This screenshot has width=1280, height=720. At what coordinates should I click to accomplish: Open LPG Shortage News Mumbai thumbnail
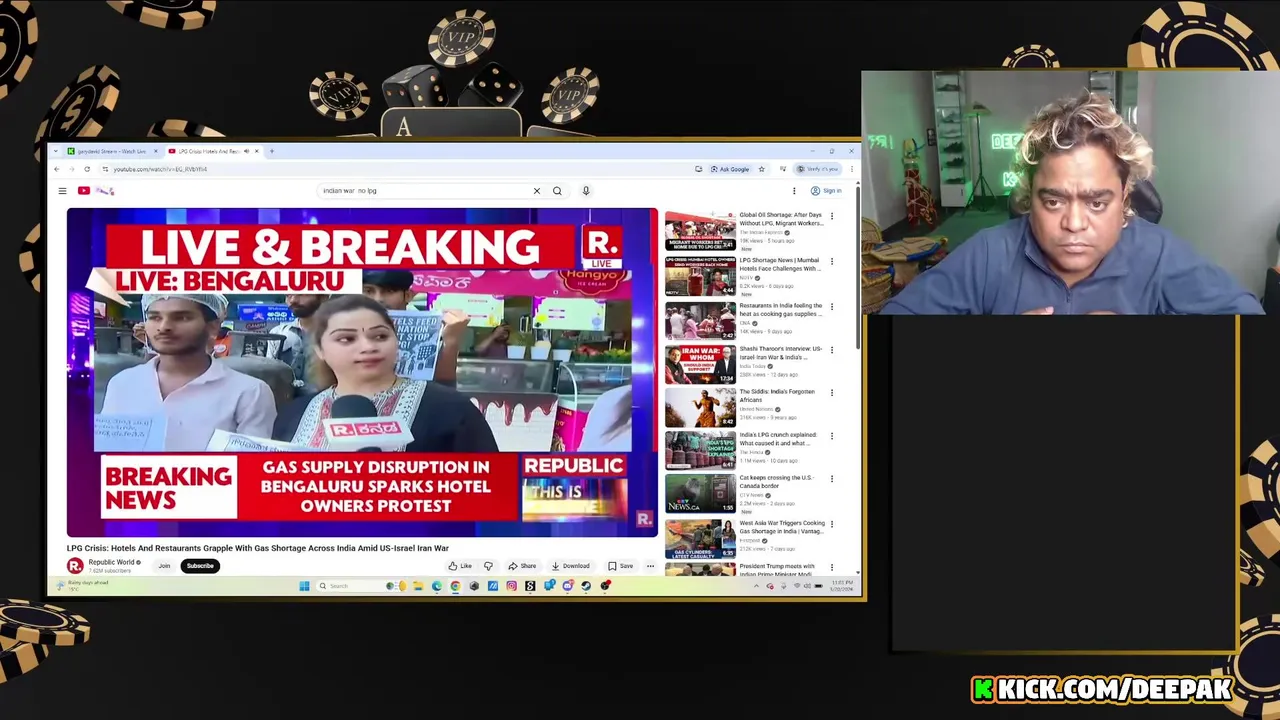tap(700, 276)
